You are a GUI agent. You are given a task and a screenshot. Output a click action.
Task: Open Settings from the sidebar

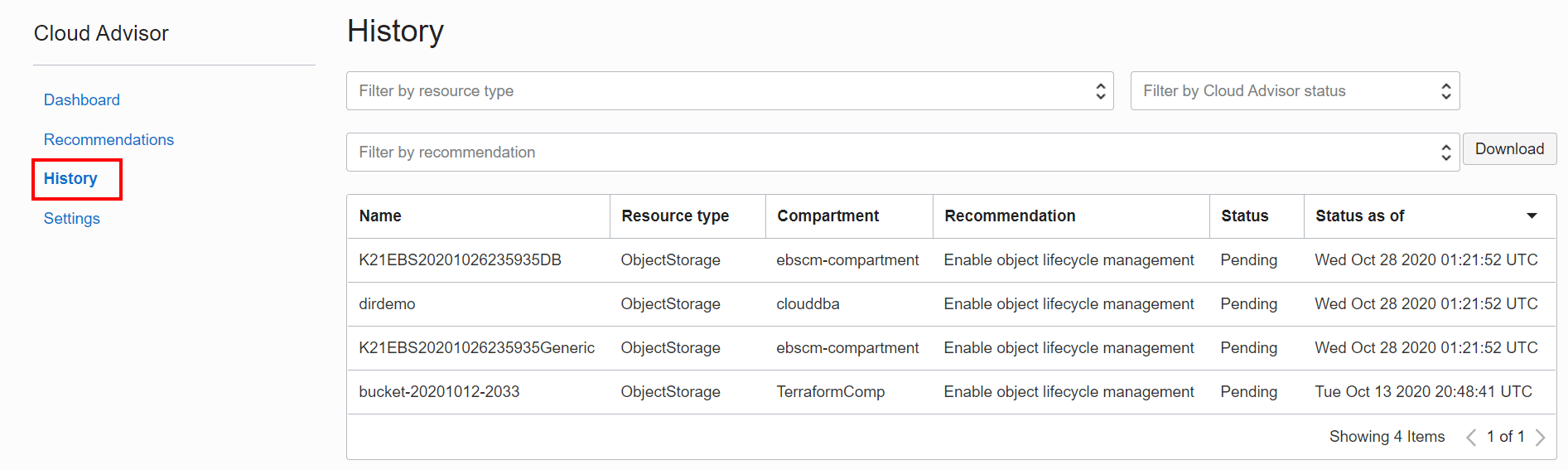(71, 219)
